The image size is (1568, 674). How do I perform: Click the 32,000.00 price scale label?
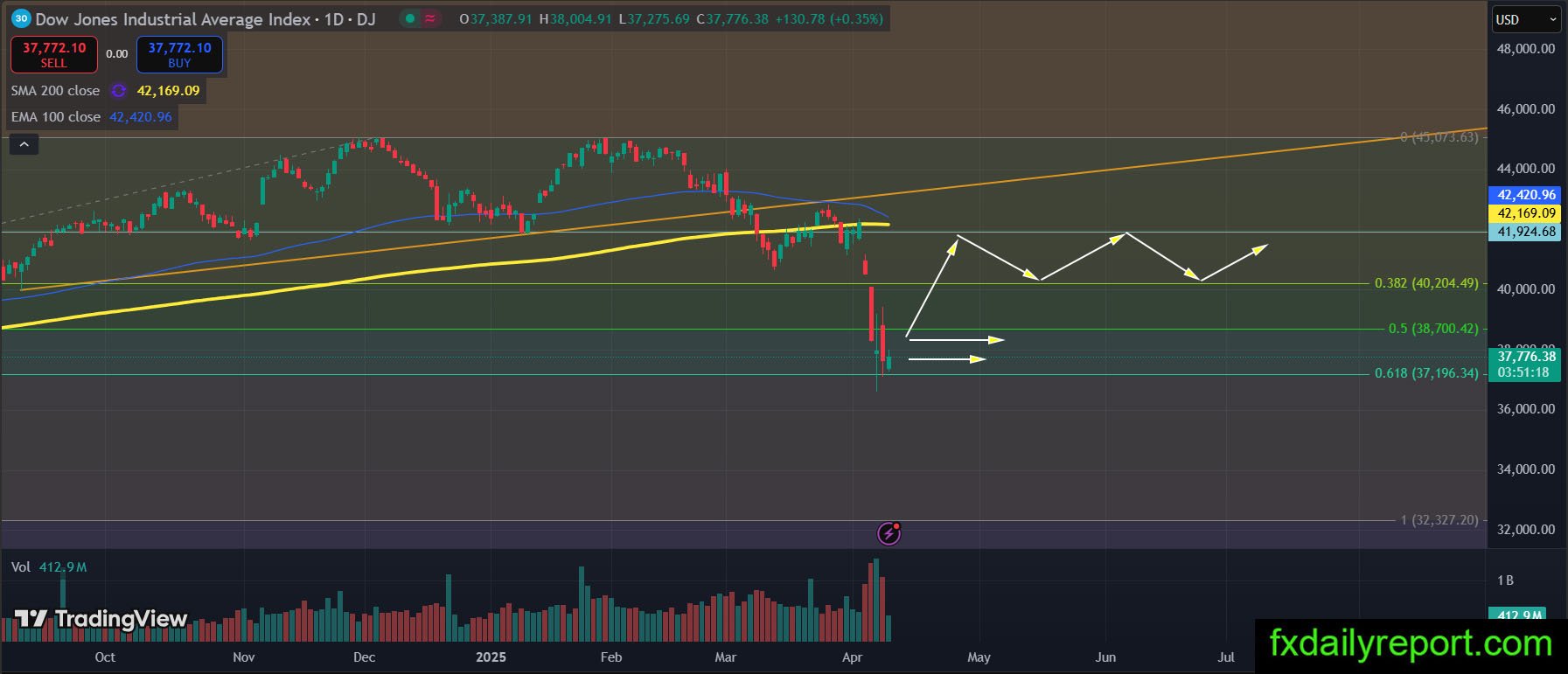[1526, 530]
